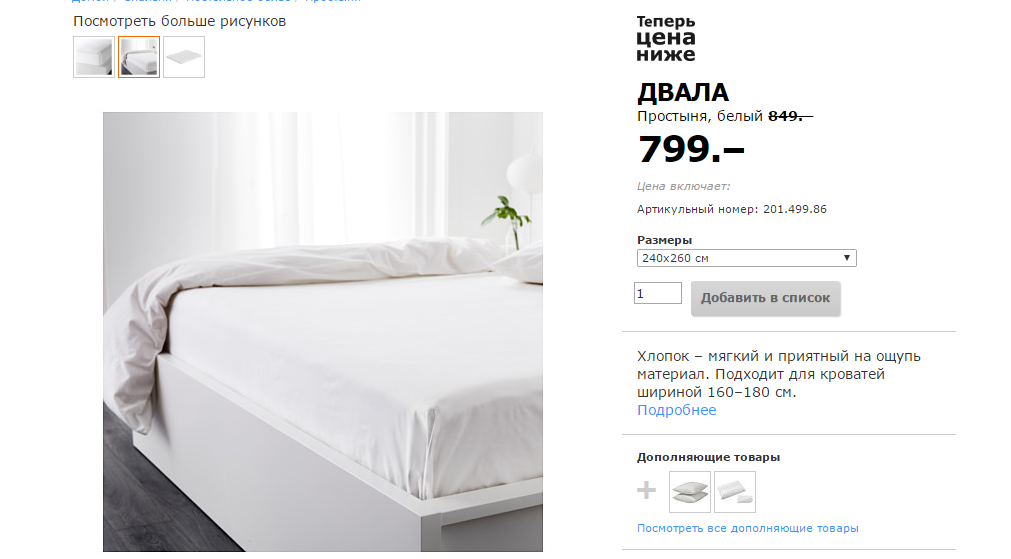Click the crossed-out 849 old price

pos(790,116)
